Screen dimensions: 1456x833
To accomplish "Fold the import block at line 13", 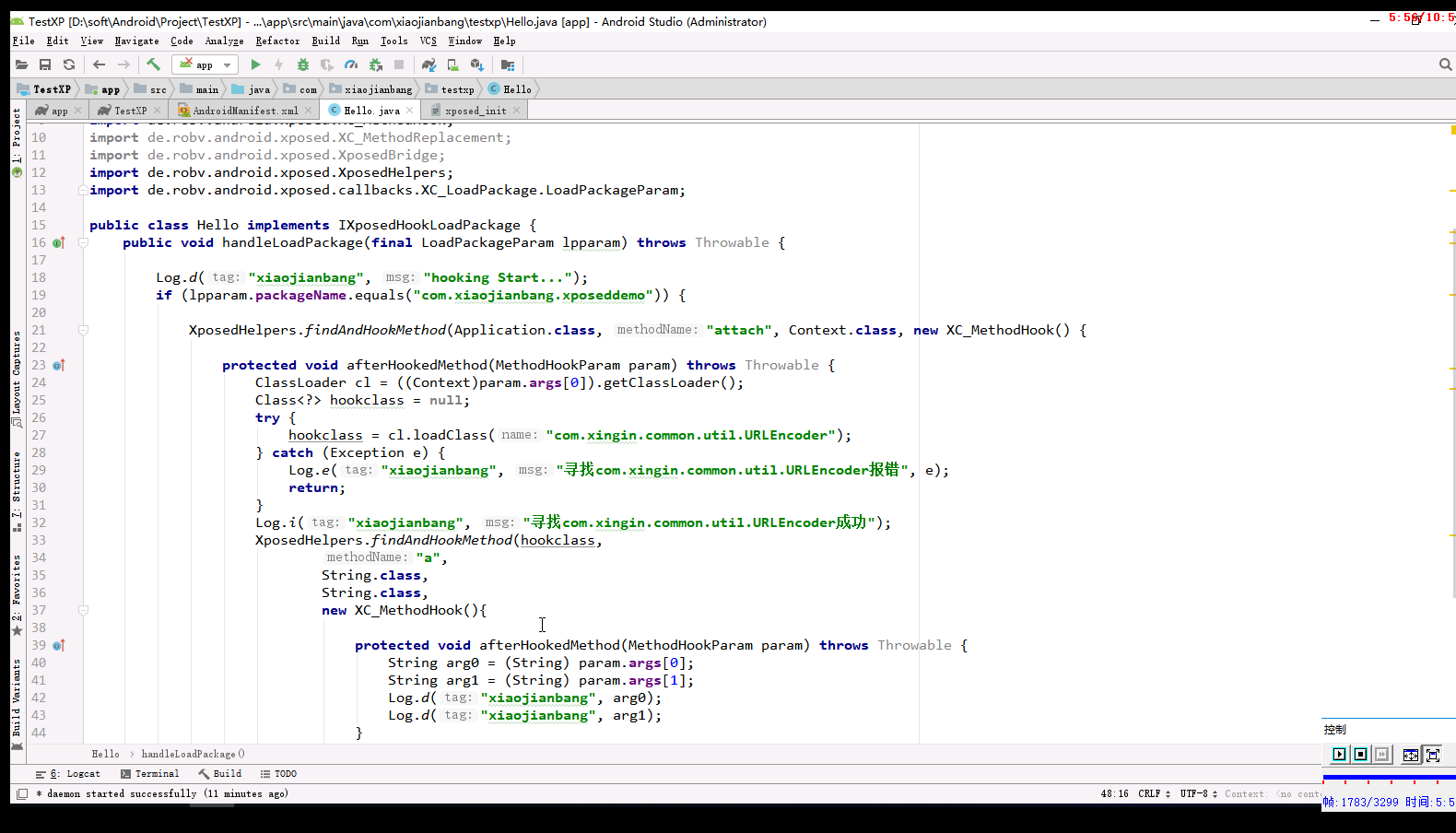I will (x=83, y=191).
